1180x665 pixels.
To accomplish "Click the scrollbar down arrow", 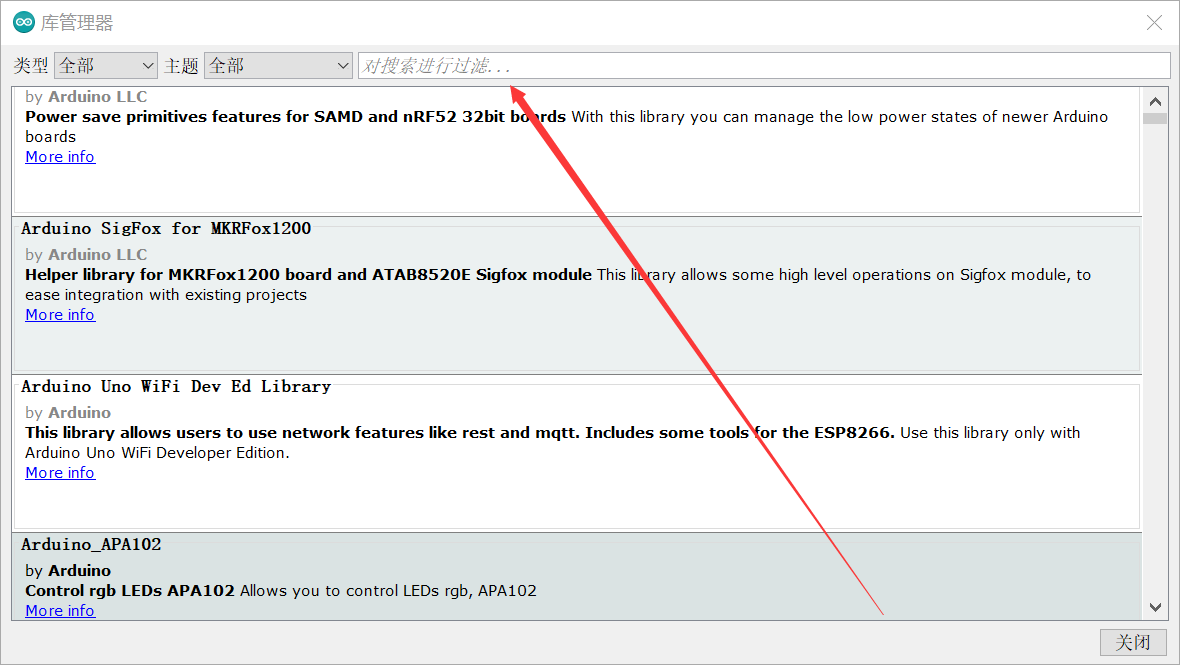I will pos(1155,607).
